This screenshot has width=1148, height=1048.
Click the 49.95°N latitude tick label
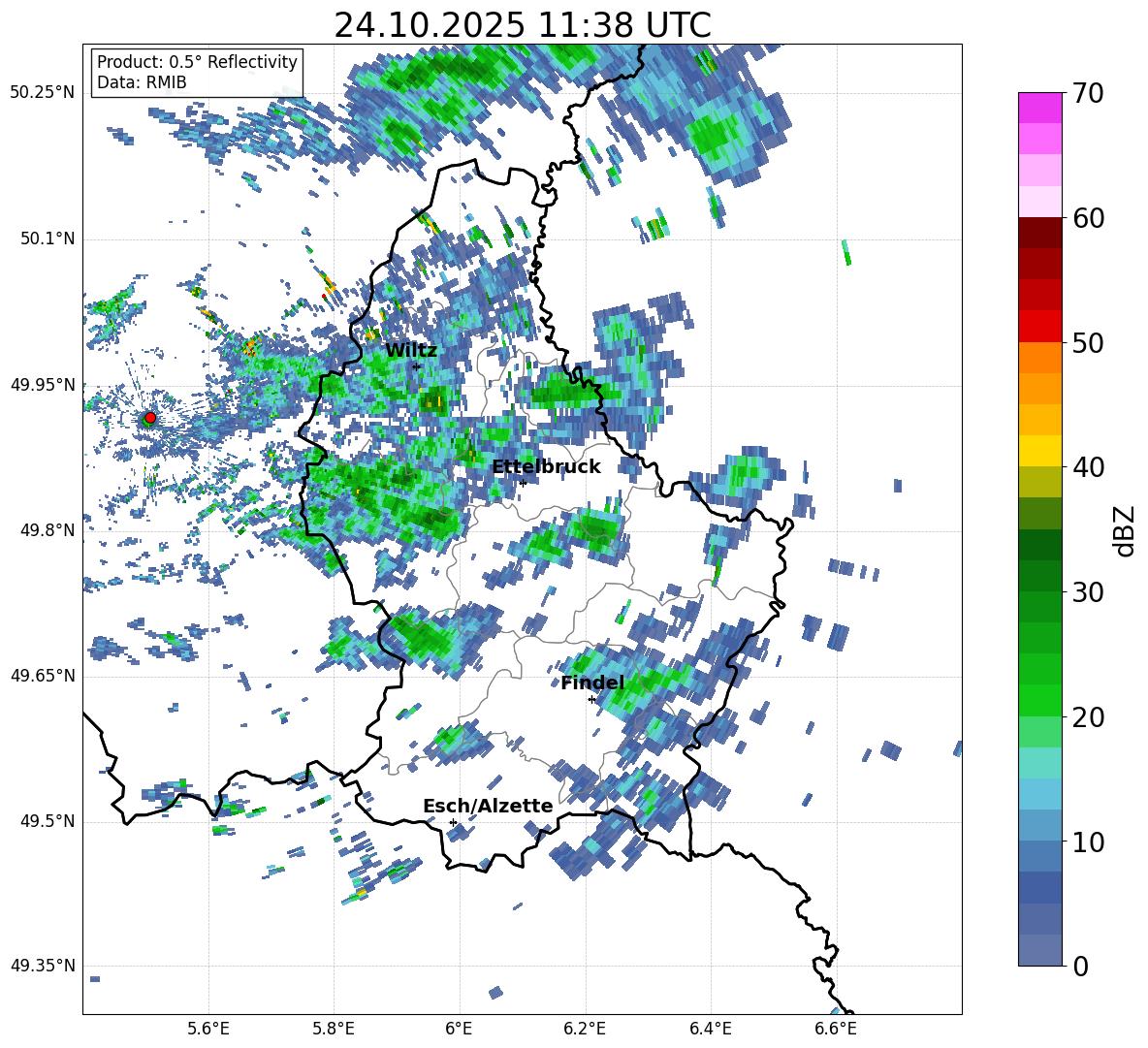[x=42, y=384]
